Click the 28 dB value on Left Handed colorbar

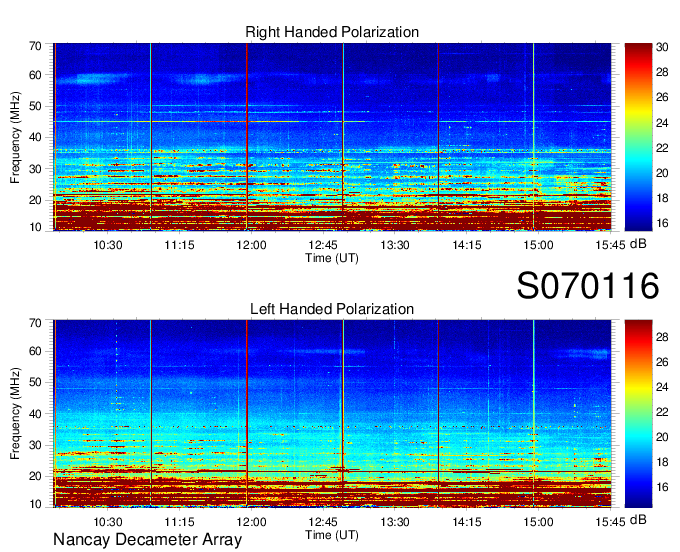(662, 337)
